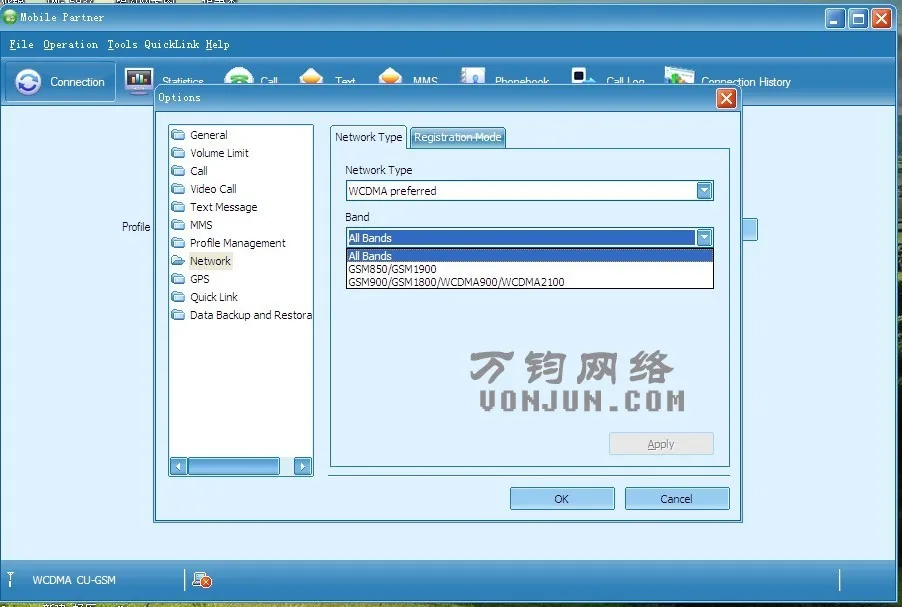
Task: Click the network disconnected status icon
Action: point(202,580)
